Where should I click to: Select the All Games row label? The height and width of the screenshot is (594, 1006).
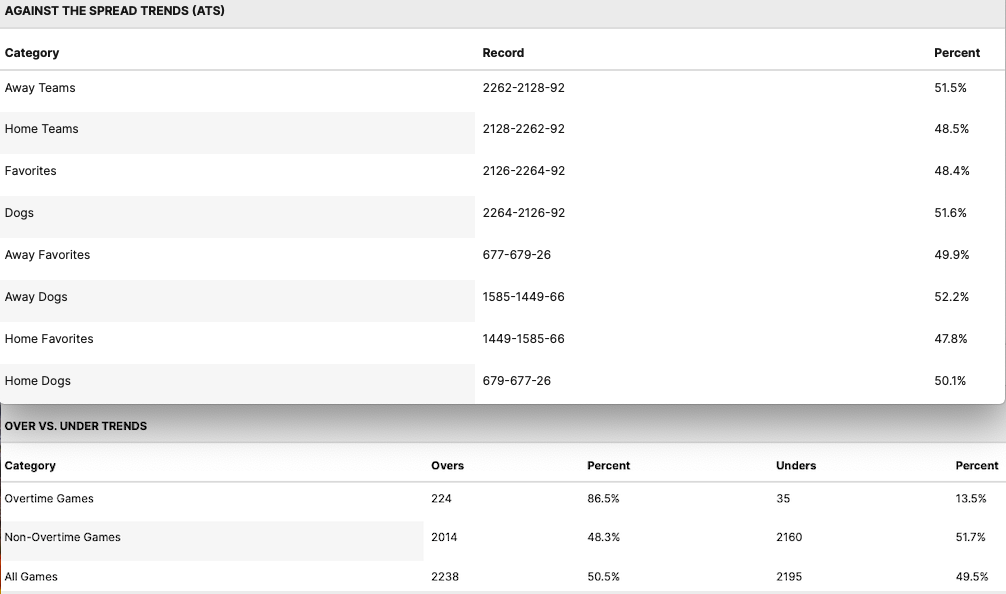click(x=31, y=577)
